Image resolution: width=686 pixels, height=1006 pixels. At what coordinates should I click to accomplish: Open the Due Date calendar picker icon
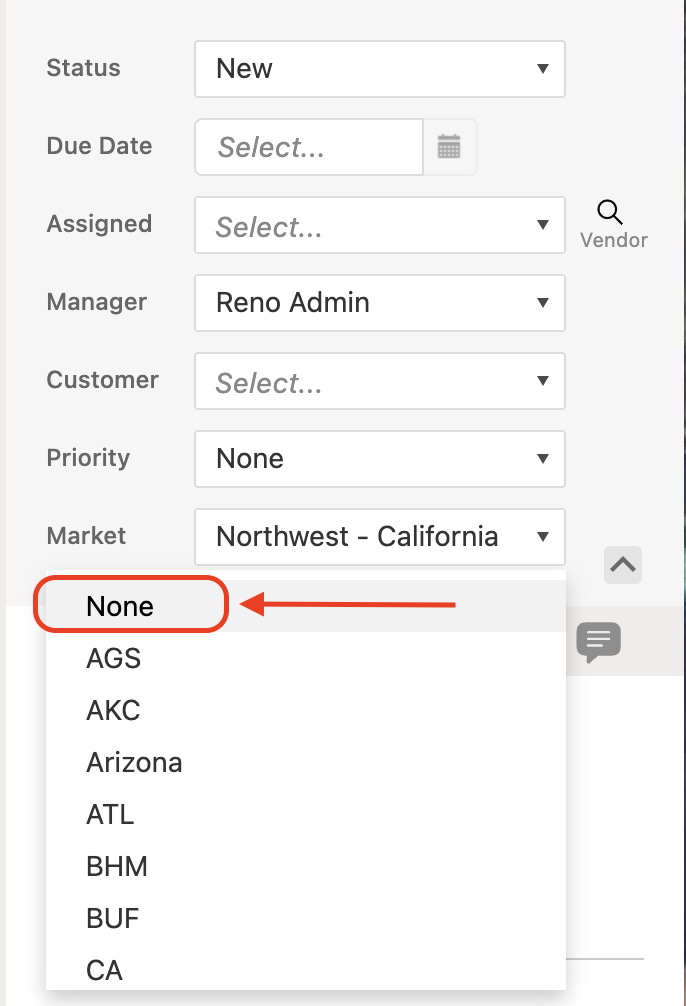click(449, 147)
